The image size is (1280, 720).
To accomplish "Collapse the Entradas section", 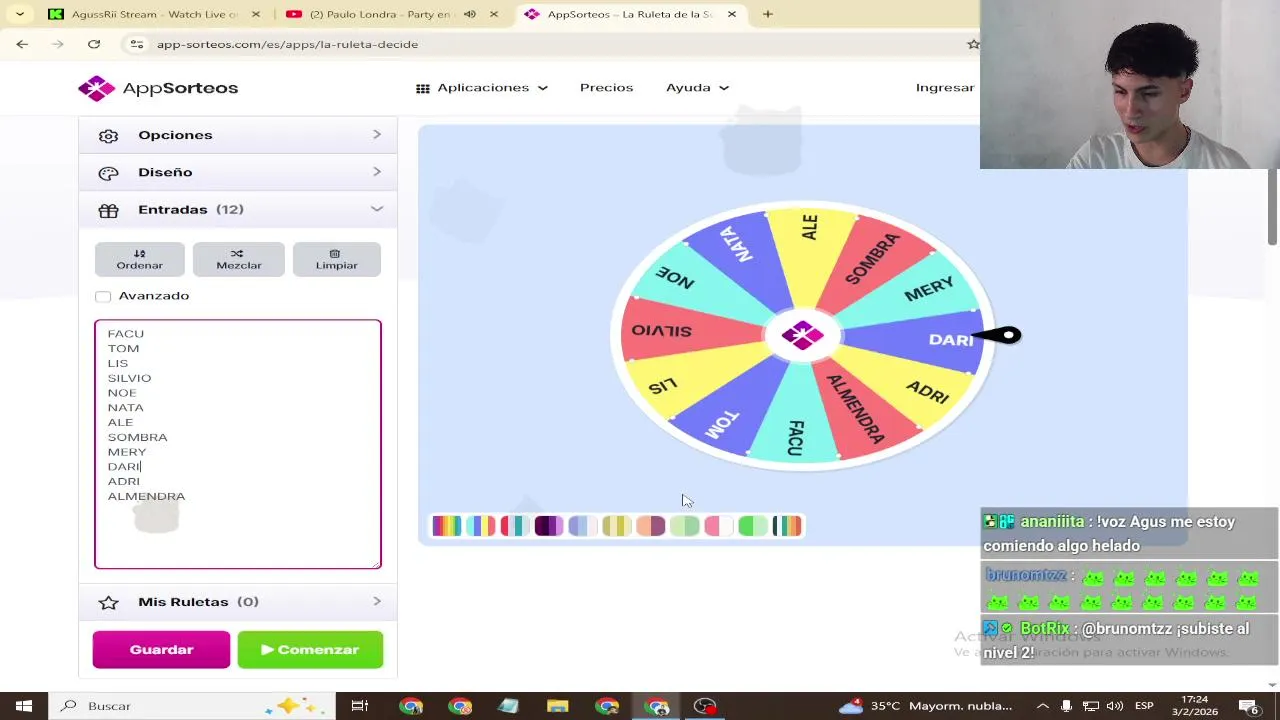I will coord(238,210).
